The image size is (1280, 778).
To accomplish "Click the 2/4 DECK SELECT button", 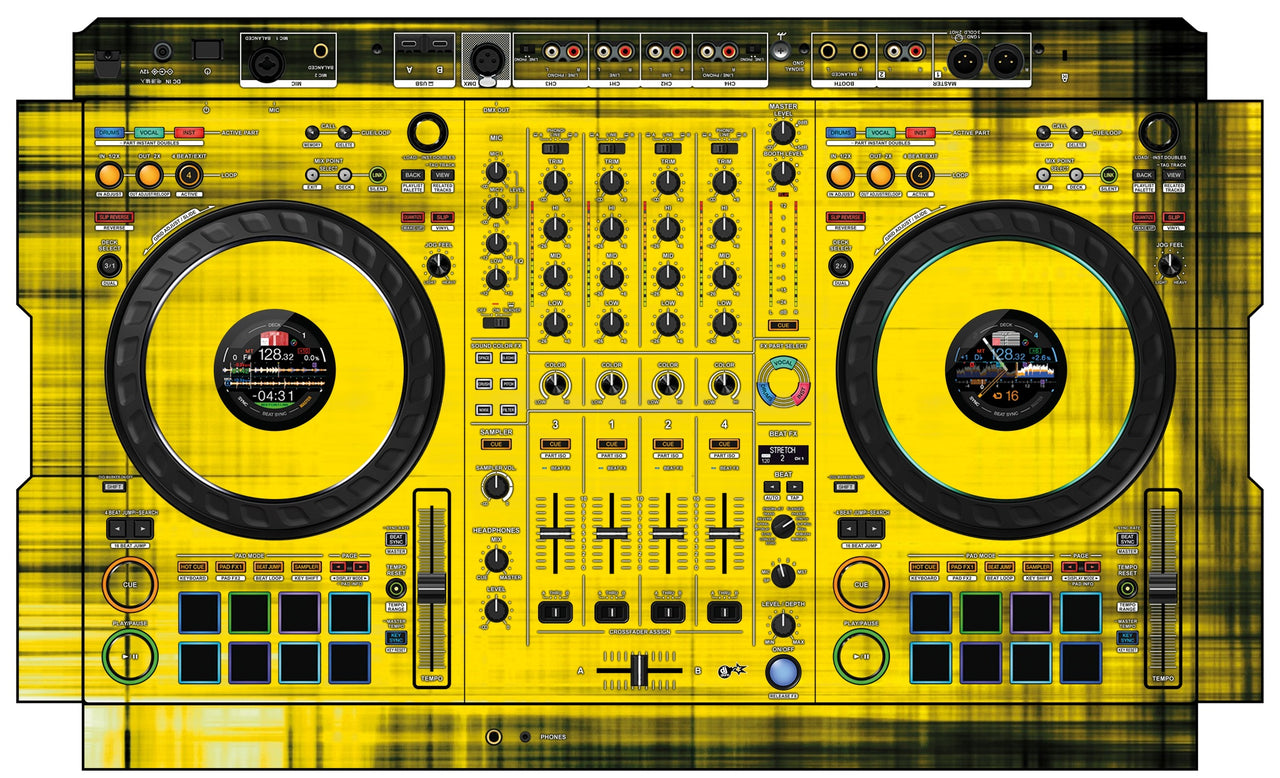I will click(841, 266).
